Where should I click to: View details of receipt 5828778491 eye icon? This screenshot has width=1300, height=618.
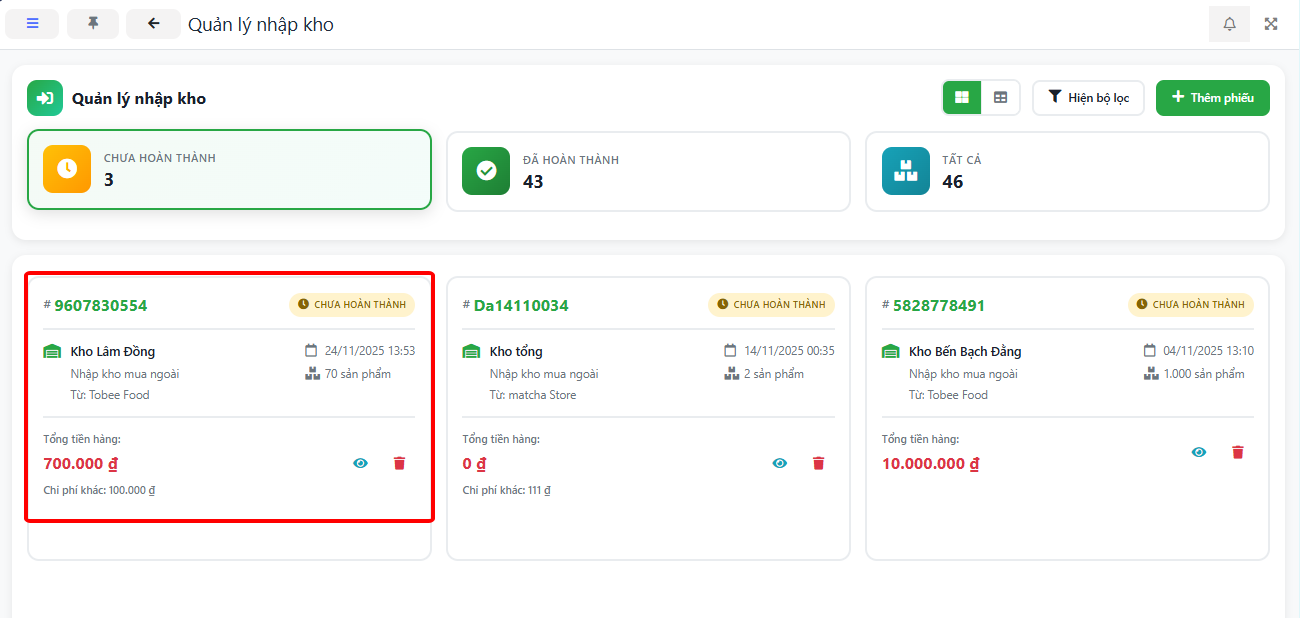pyautogui.click(x=1198, y=452)
